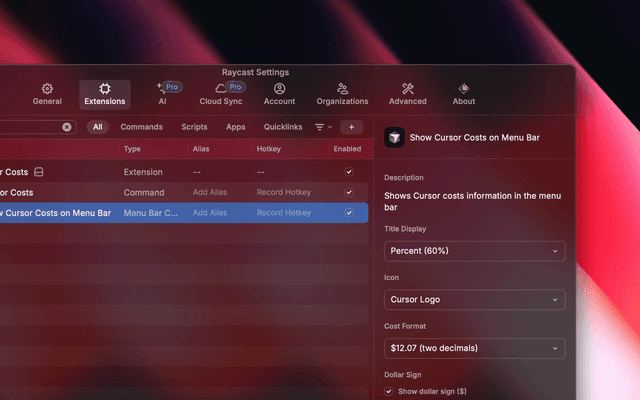
Task: Clear the search field with X icon
Action: tap(67, 127)
